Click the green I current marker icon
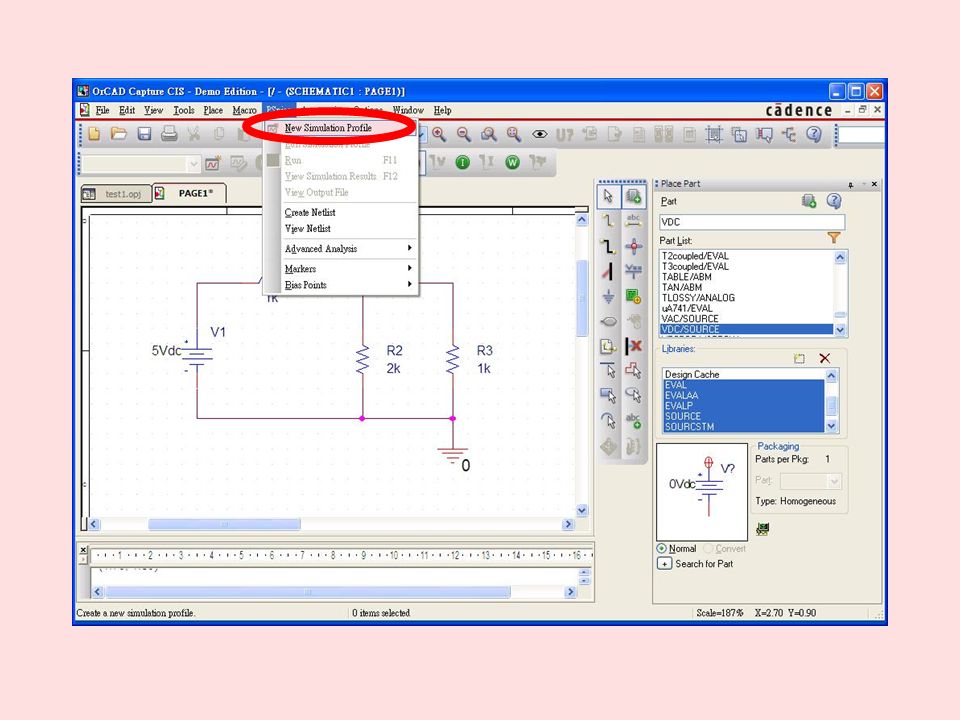960x720 pixels. (x=463, y=162)
